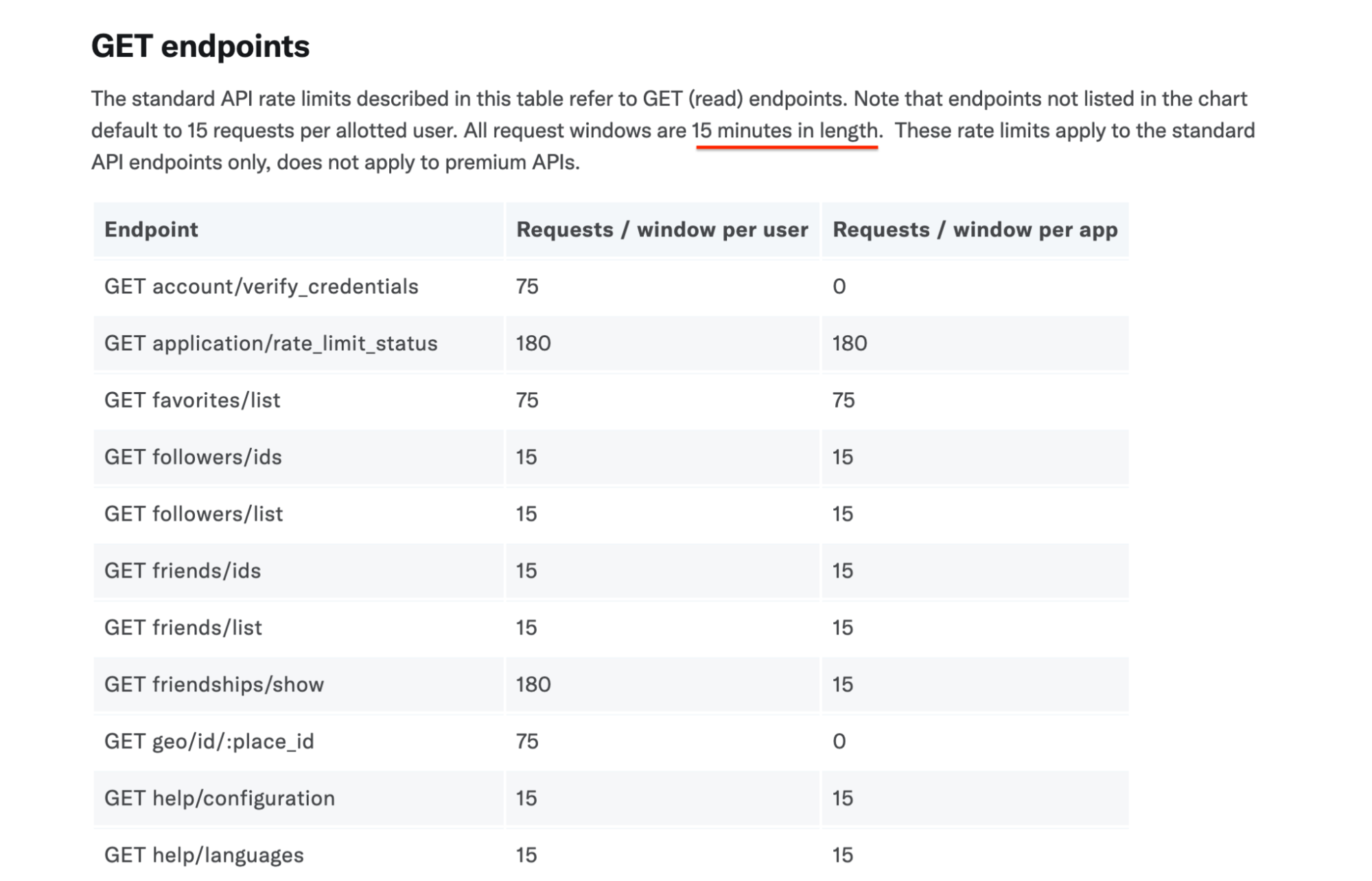Click GET friendships/show endpoint cell
This screenshot has height=881, width=1372.
[213, 685]
